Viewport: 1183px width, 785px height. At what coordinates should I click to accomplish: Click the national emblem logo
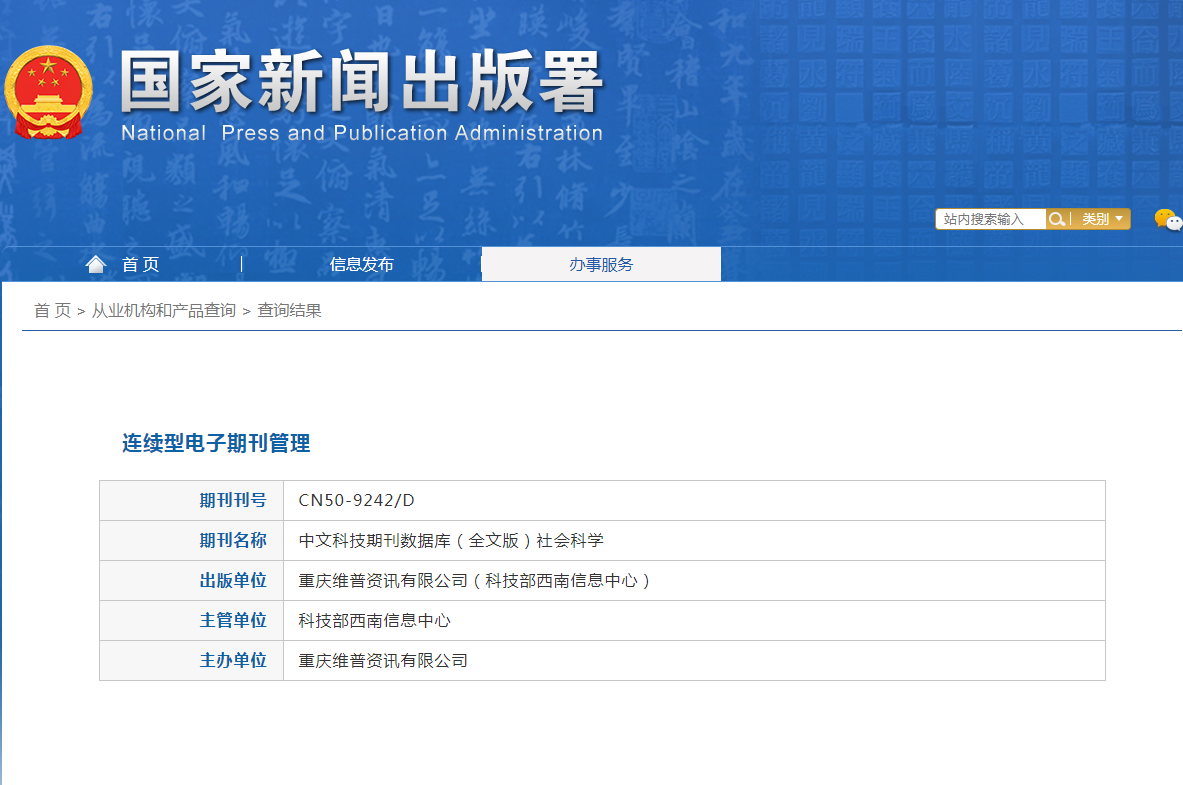click(x=47, y=92)
